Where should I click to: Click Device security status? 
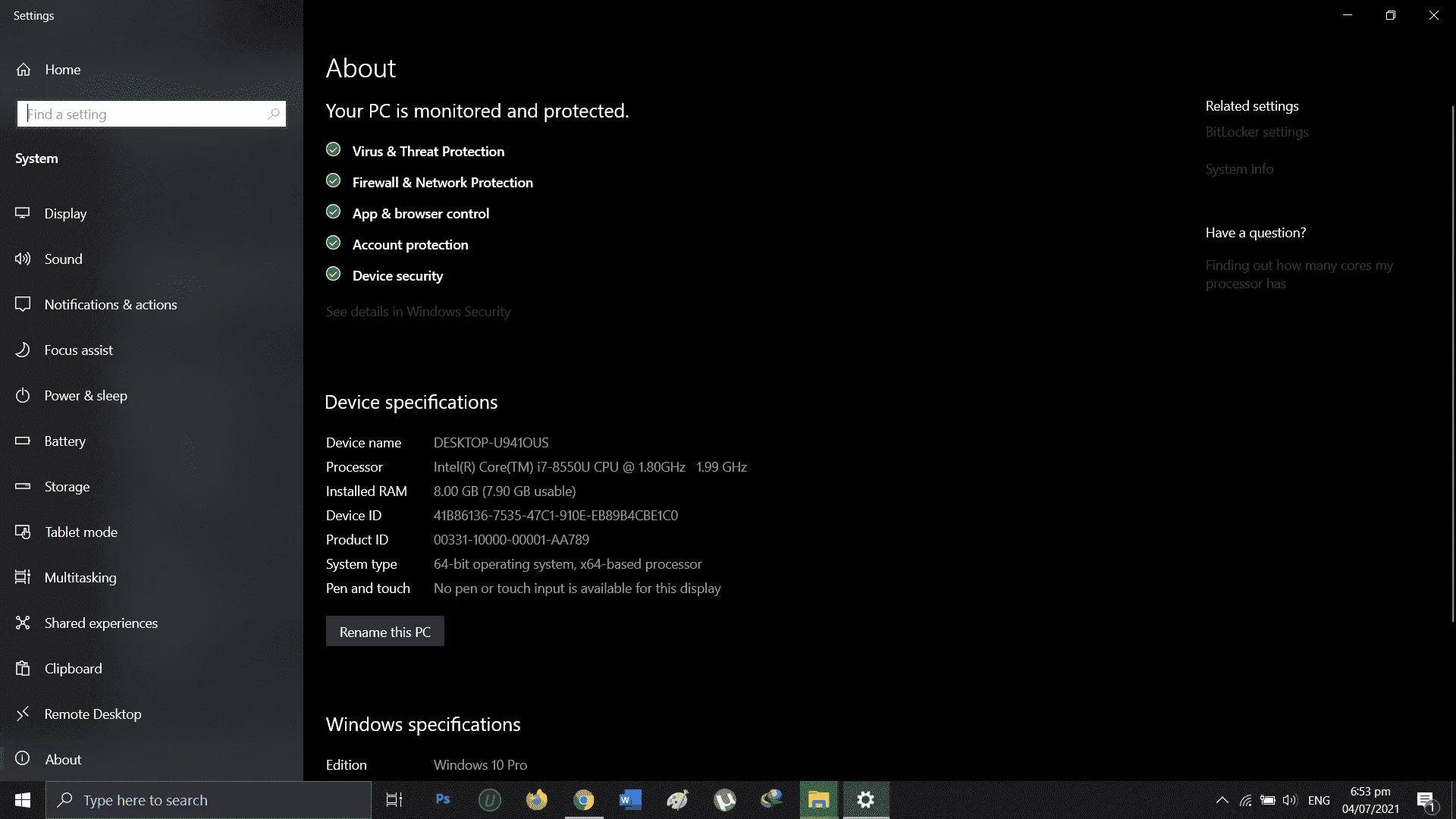coord(397,276)
